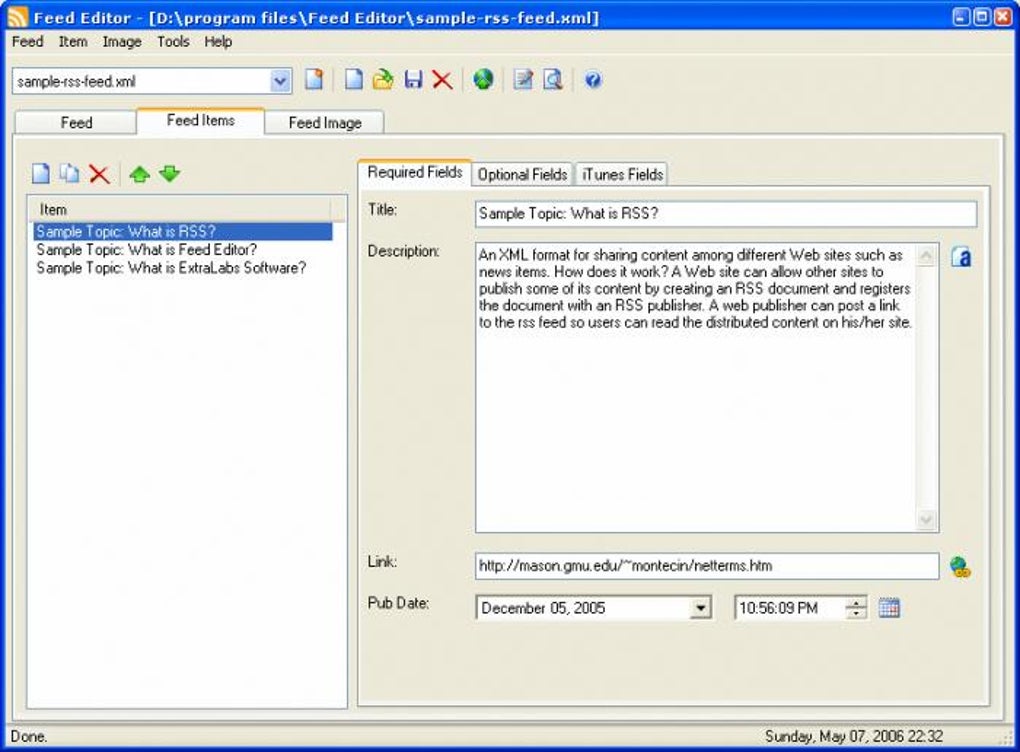Open the sample-rss-feed.xml file dropdown

pyautogui.click(x=280, y=81)
